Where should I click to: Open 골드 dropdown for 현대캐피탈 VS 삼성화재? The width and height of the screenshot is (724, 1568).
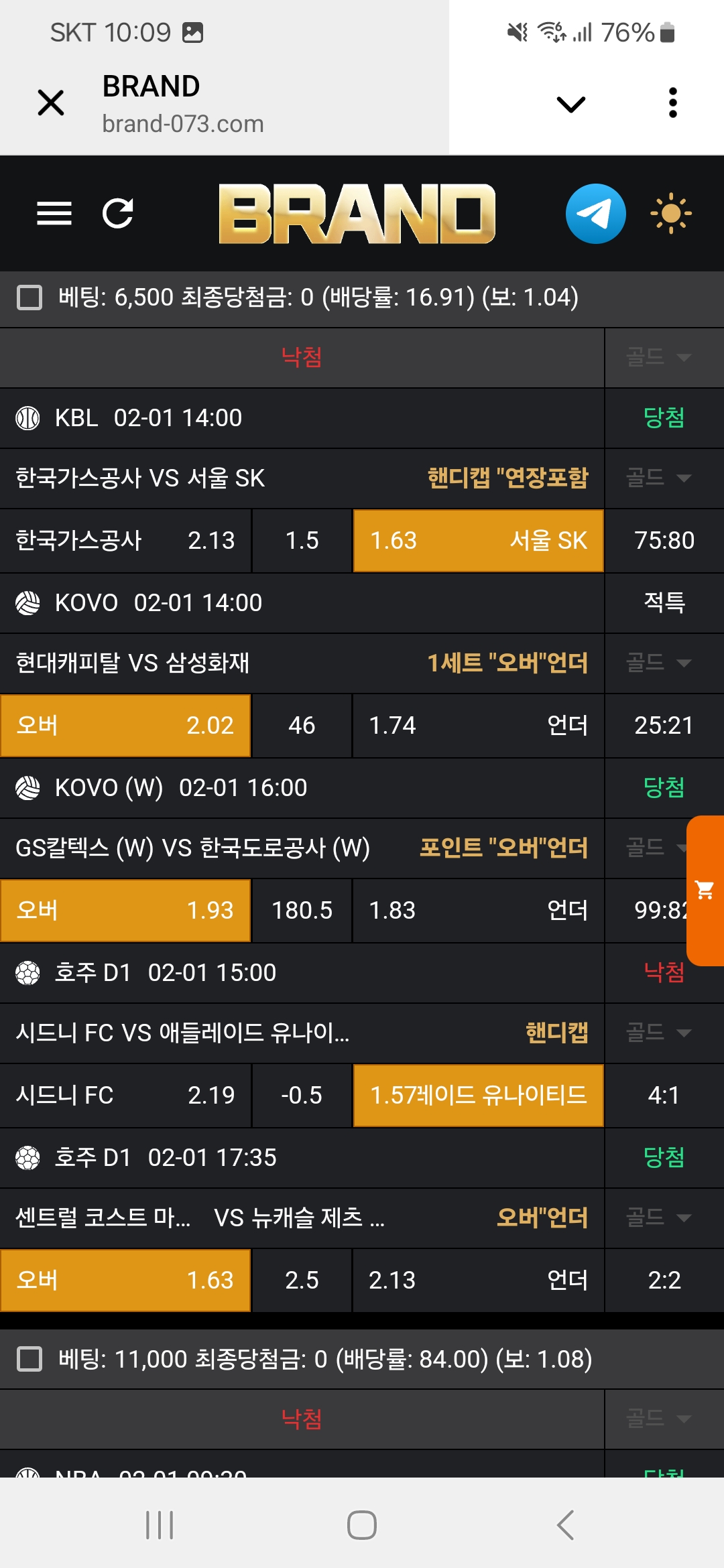click(x=658, y=663)
